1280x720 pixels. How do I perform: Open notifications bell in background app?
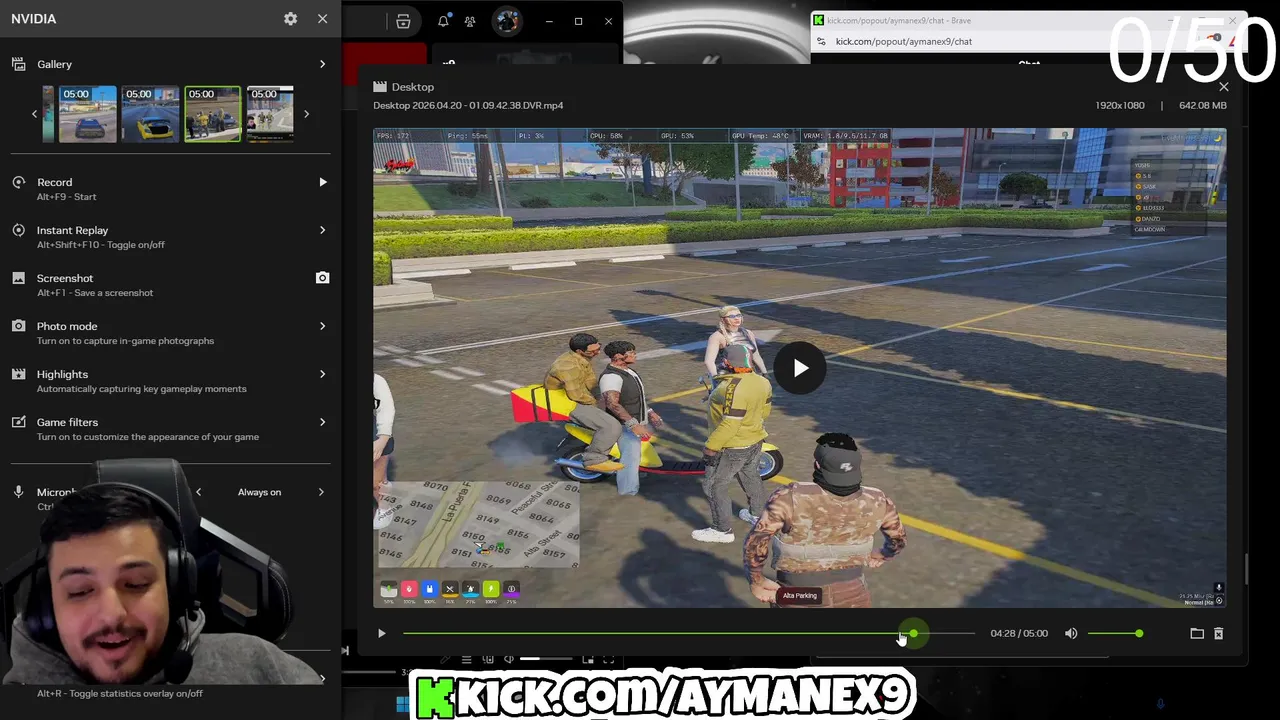tap(443, 21)
